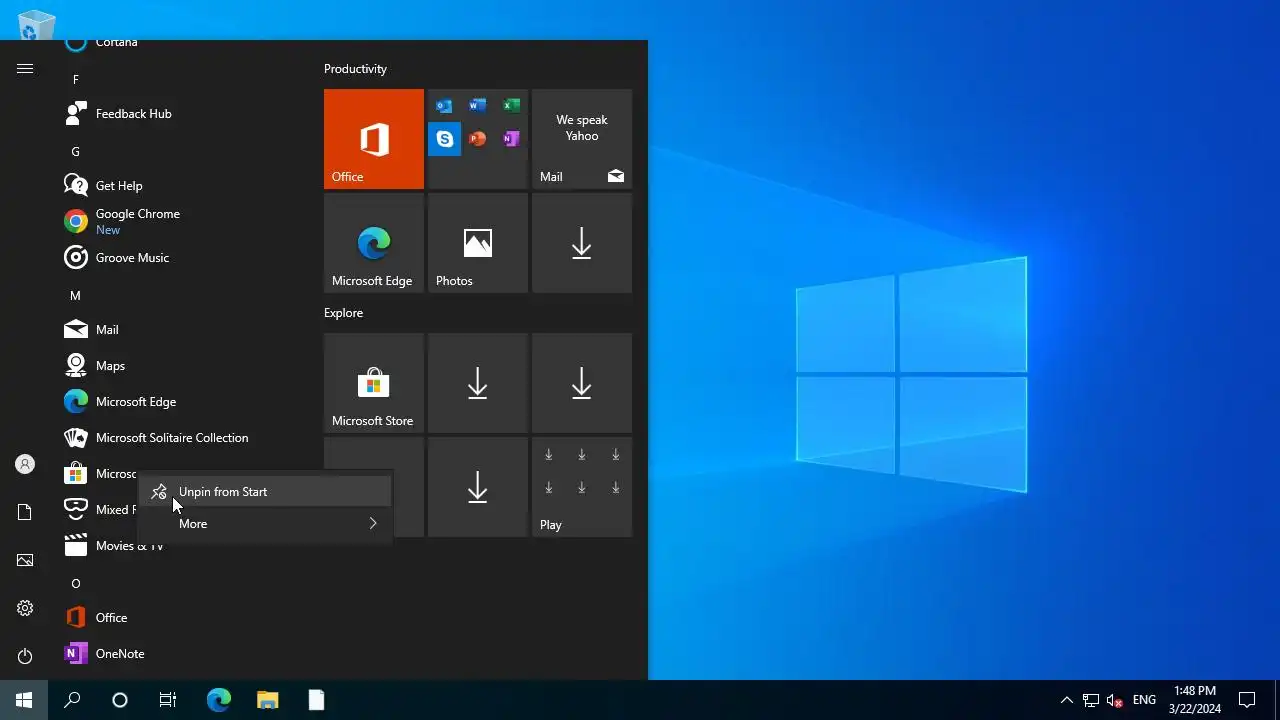The width and height of the screenshot is (1280, 720).
Task: Jump to letter F section header
Action: (x=75, y=80)
